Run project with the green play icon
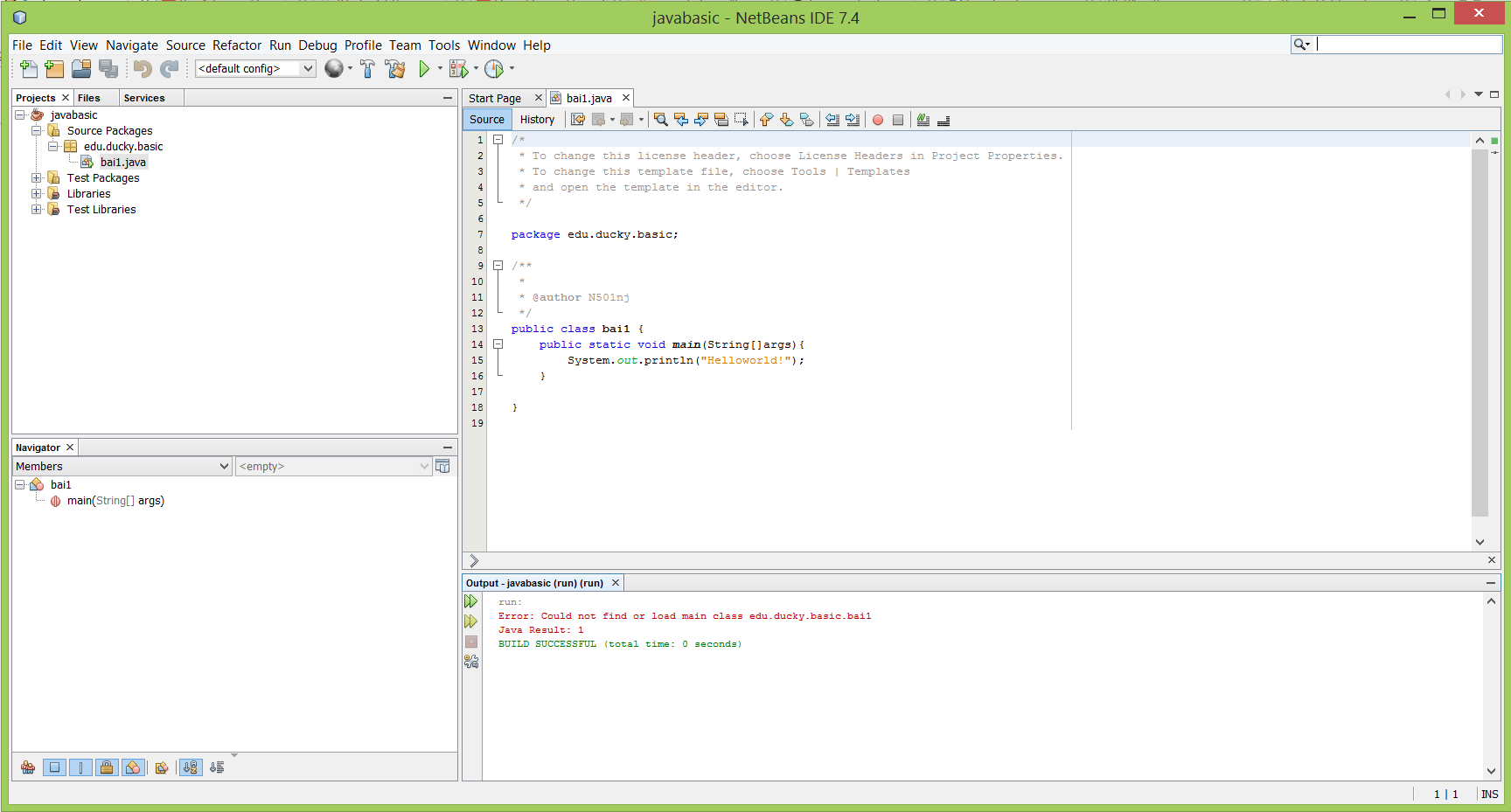The height and width of the screenshot is (812, 1511). click(x=424, y=68)
